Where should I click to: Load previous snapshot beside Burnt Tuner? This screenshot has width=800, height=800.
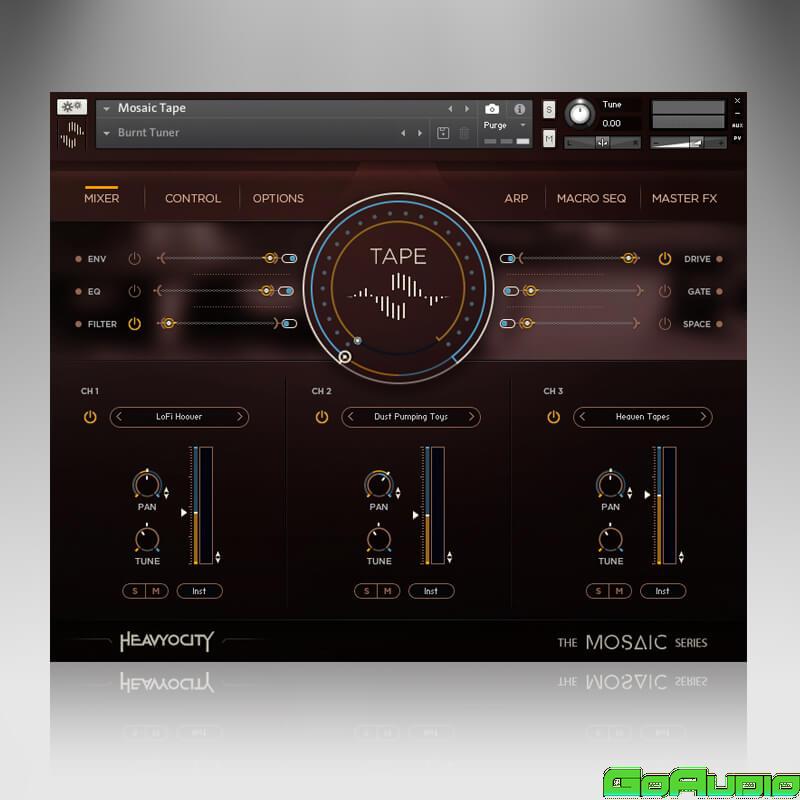[403, 133]
